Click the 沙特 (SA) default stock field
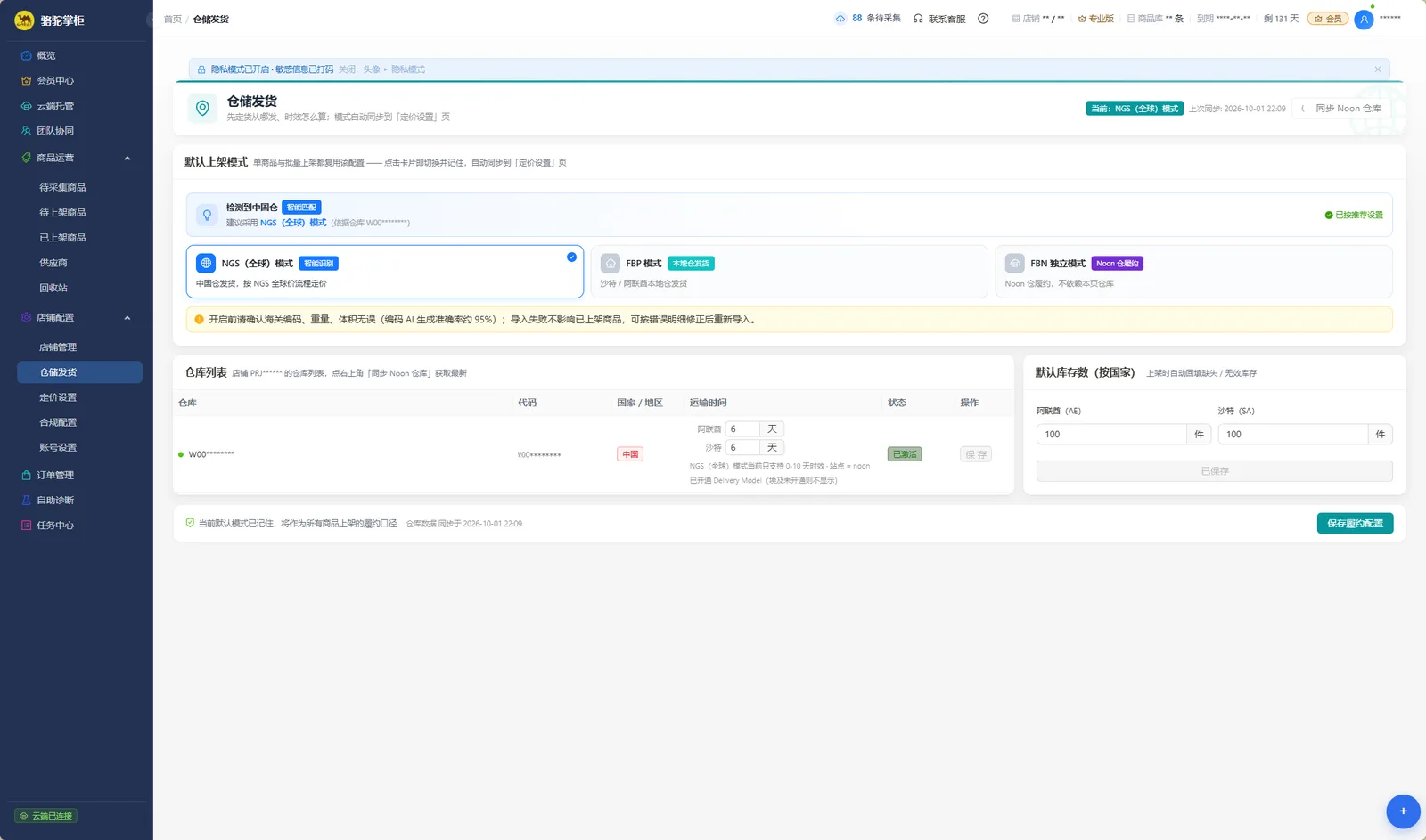1426x840 pixels. tap(1292, 434)
